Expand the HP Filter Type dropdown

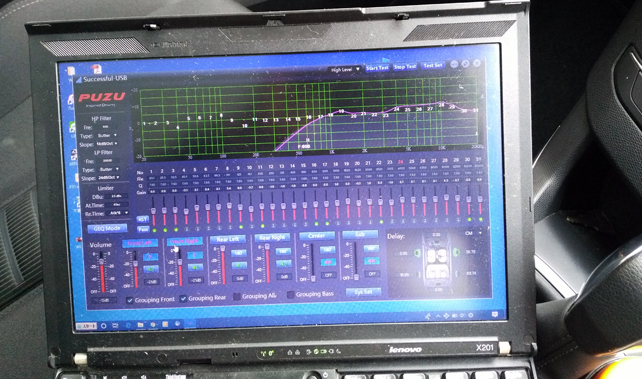107,135
